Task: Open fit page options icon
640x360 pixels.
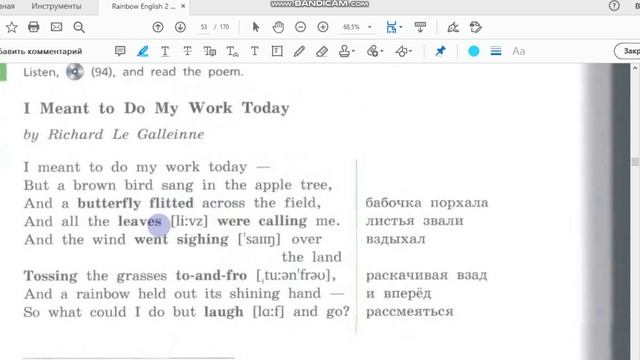Action: [393, 27]
